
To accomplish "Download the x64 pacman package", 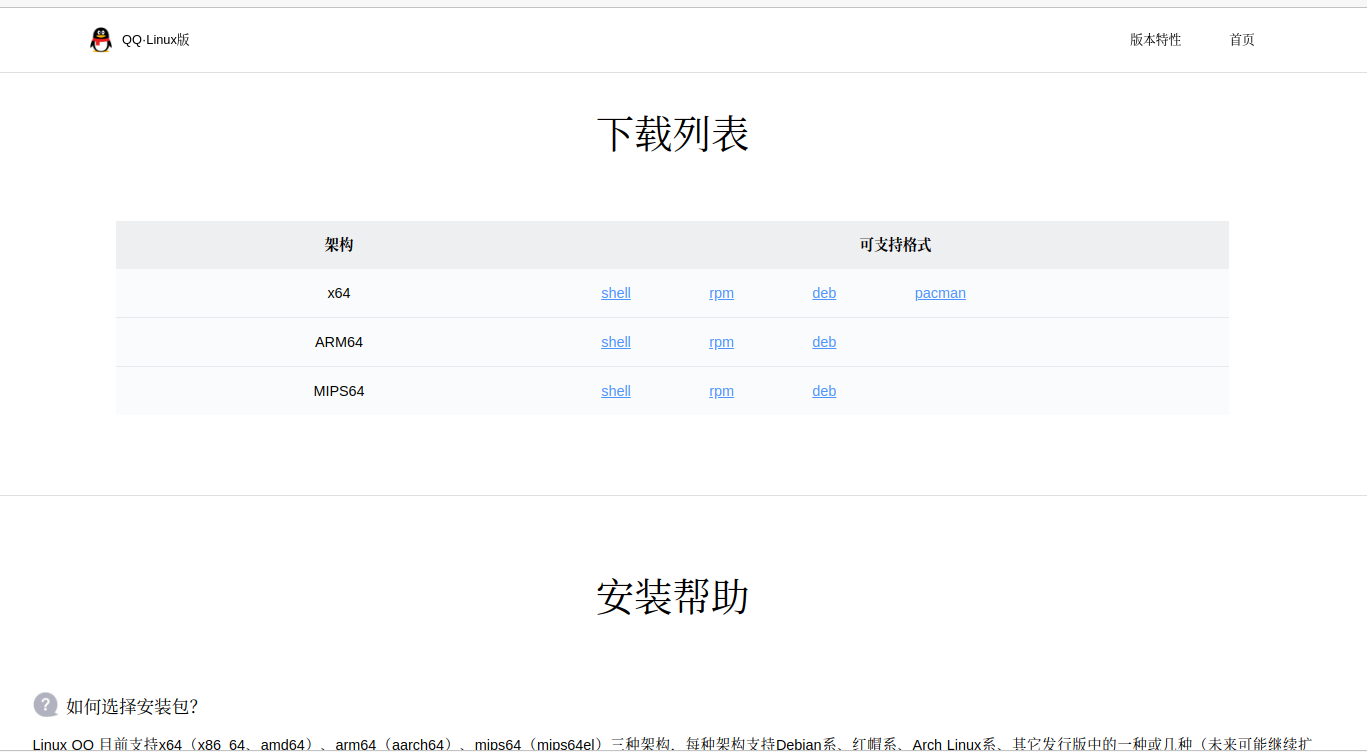I will [x=940, y=293].
